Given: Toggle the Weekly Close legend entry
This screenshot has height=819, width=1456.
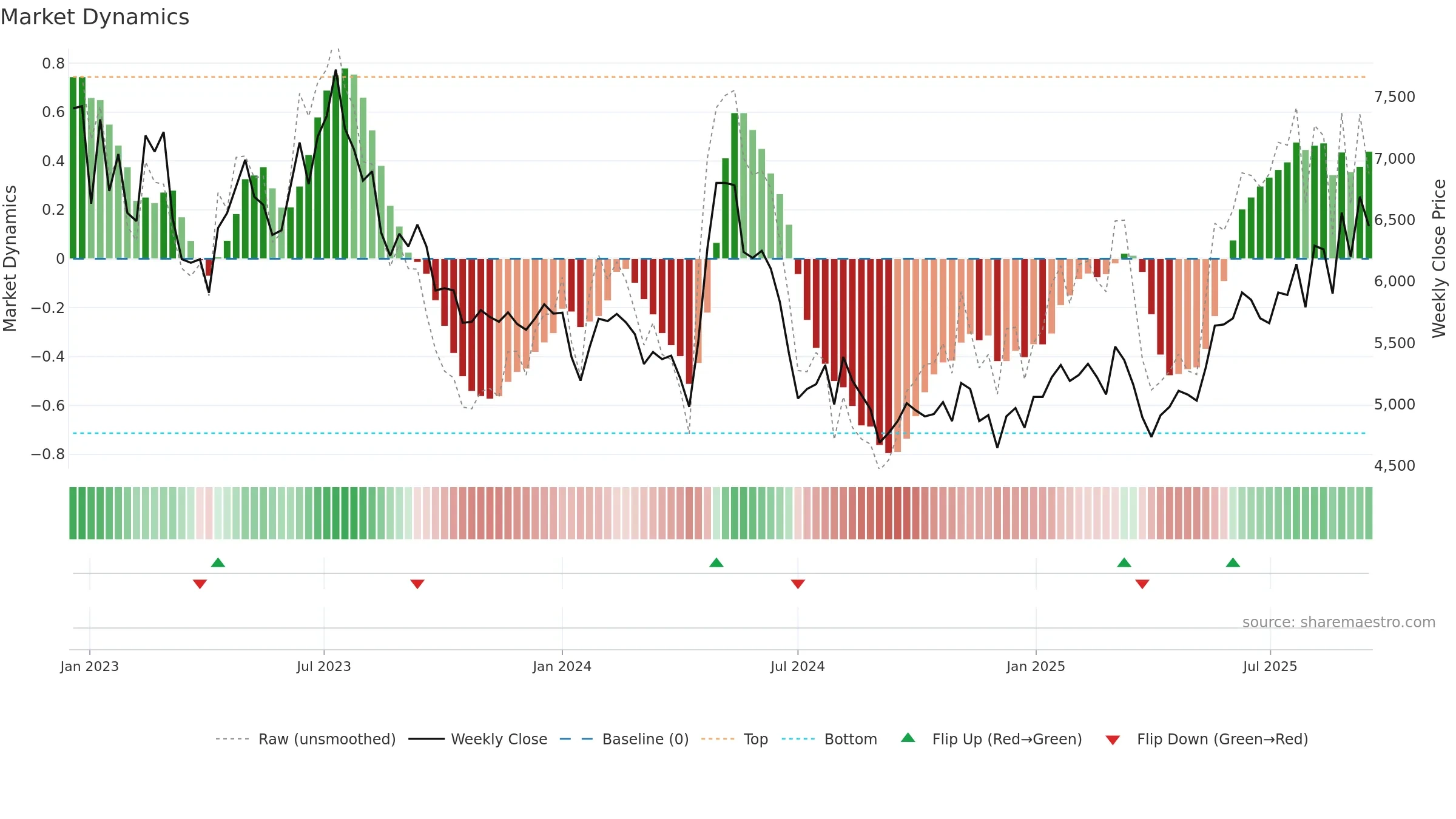Looking at the screenshot, I should click(x=477, y=739).
